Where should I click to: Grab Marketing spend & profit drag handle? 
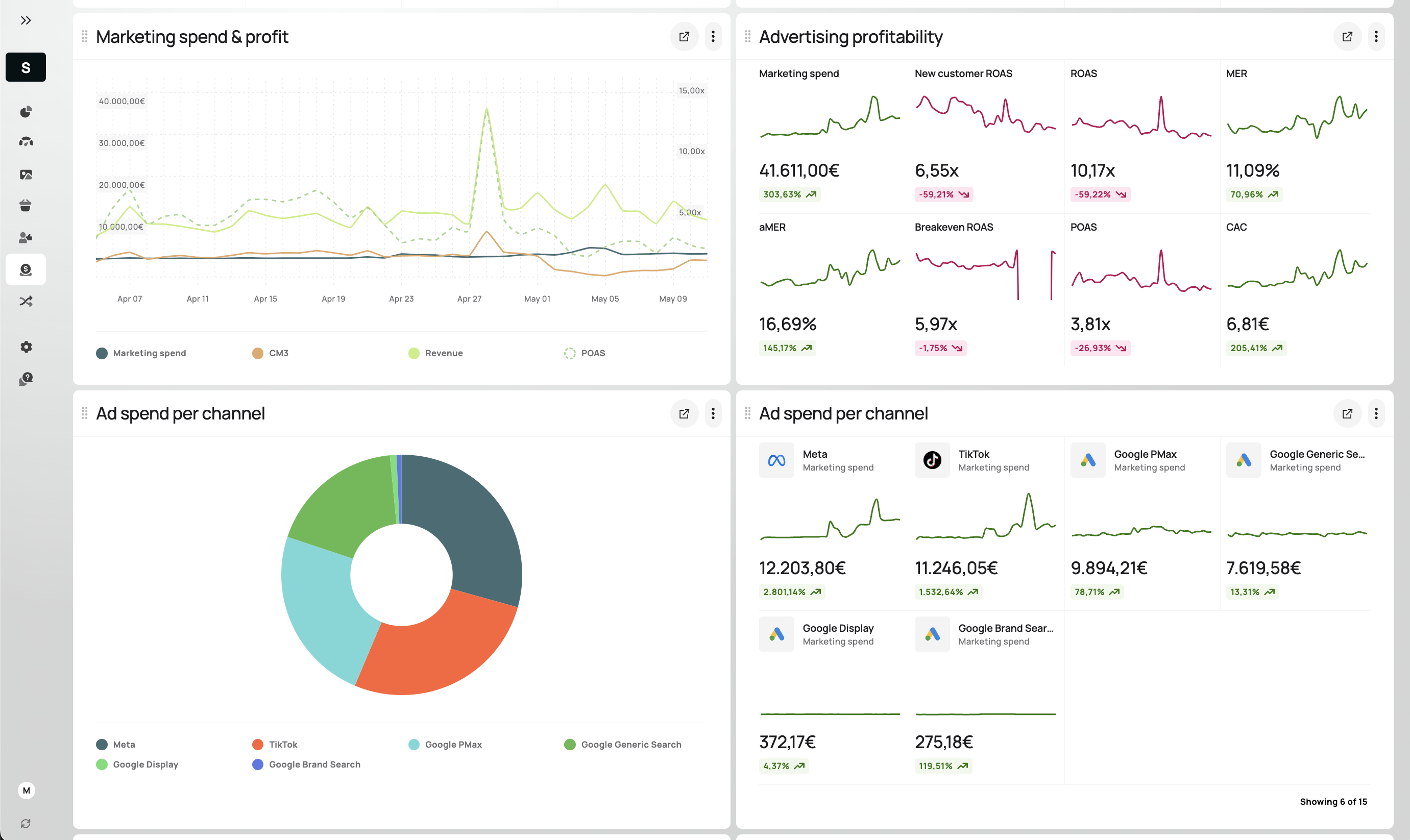[x=84, y=37]
